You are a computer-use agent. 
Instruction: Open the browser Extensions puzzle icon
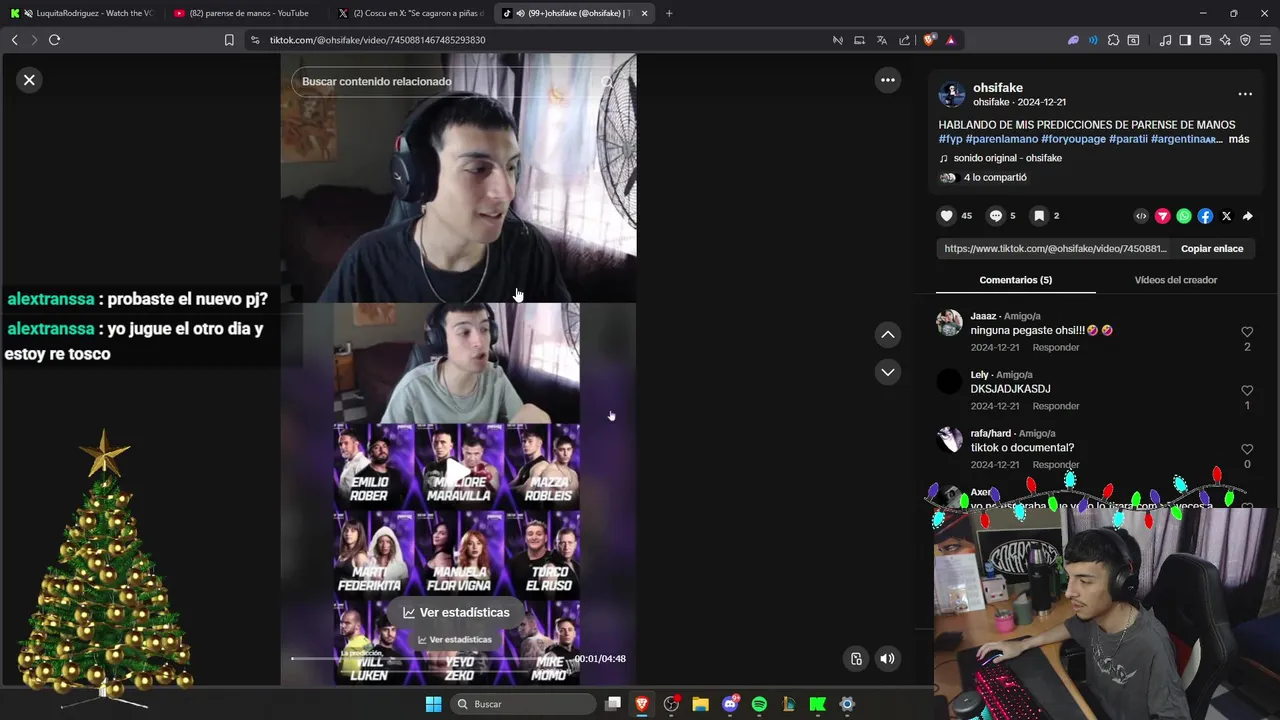point(1113,40)
